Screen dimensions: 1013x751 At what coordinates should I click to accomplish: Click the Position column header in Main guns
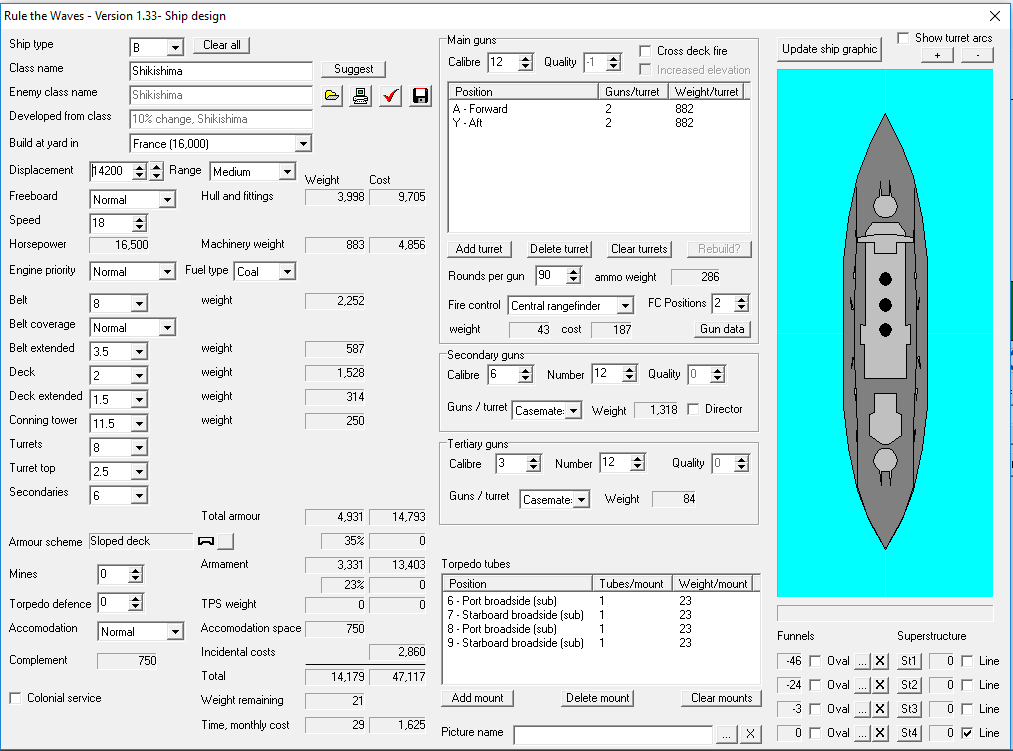(523, 92)
